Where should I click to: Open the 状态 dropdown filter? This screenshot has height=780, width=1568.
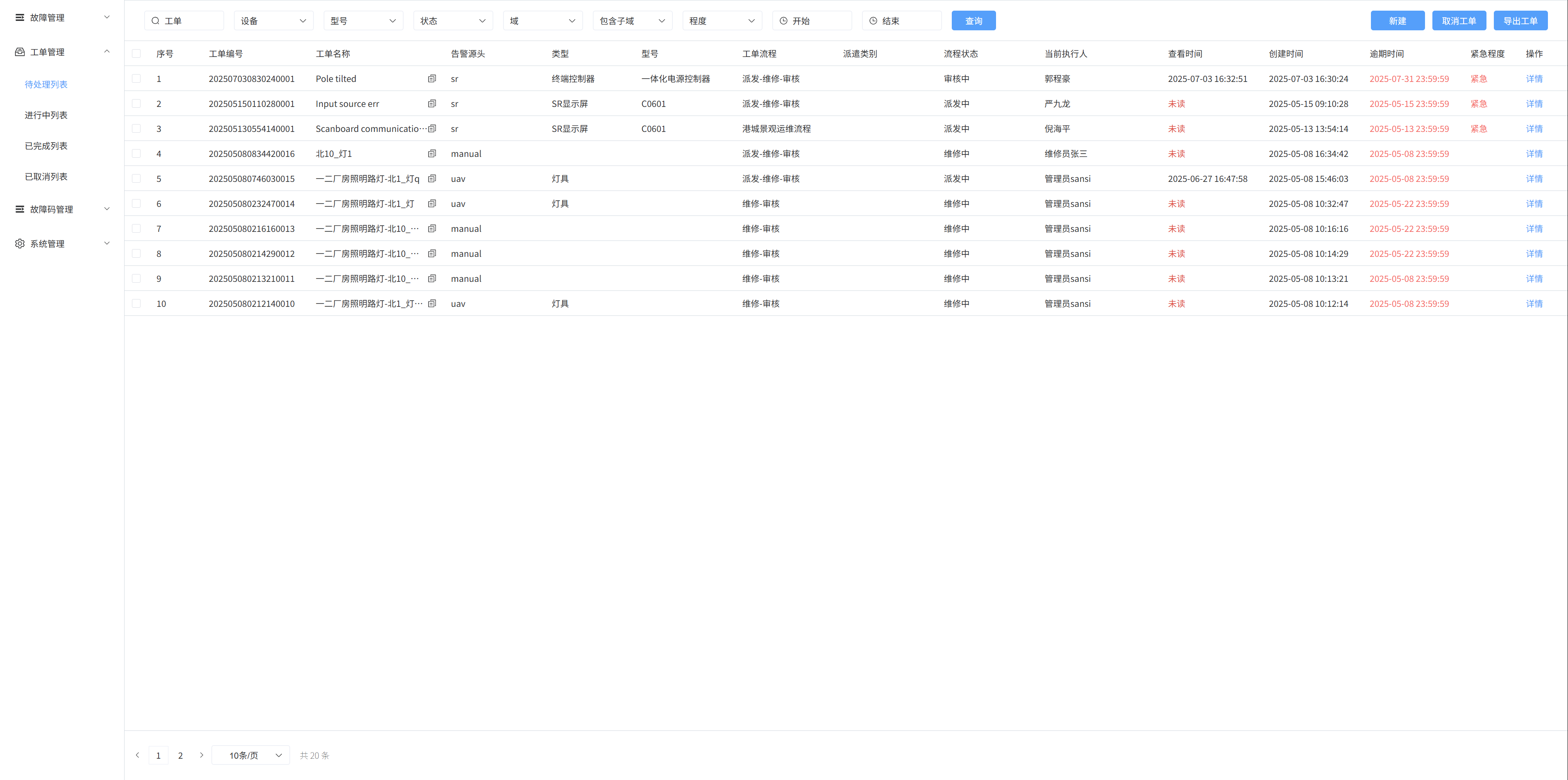pos(453,20)
